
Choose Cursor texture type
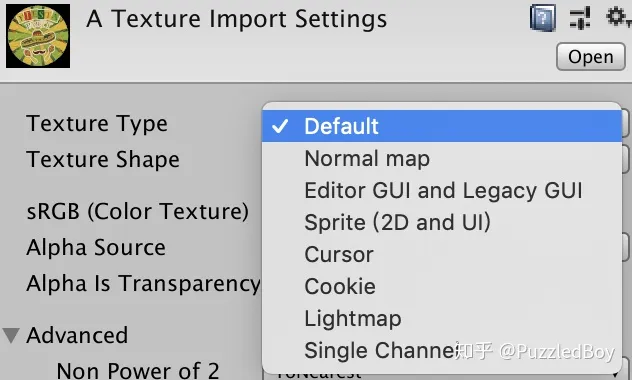[x=442, y=254]
